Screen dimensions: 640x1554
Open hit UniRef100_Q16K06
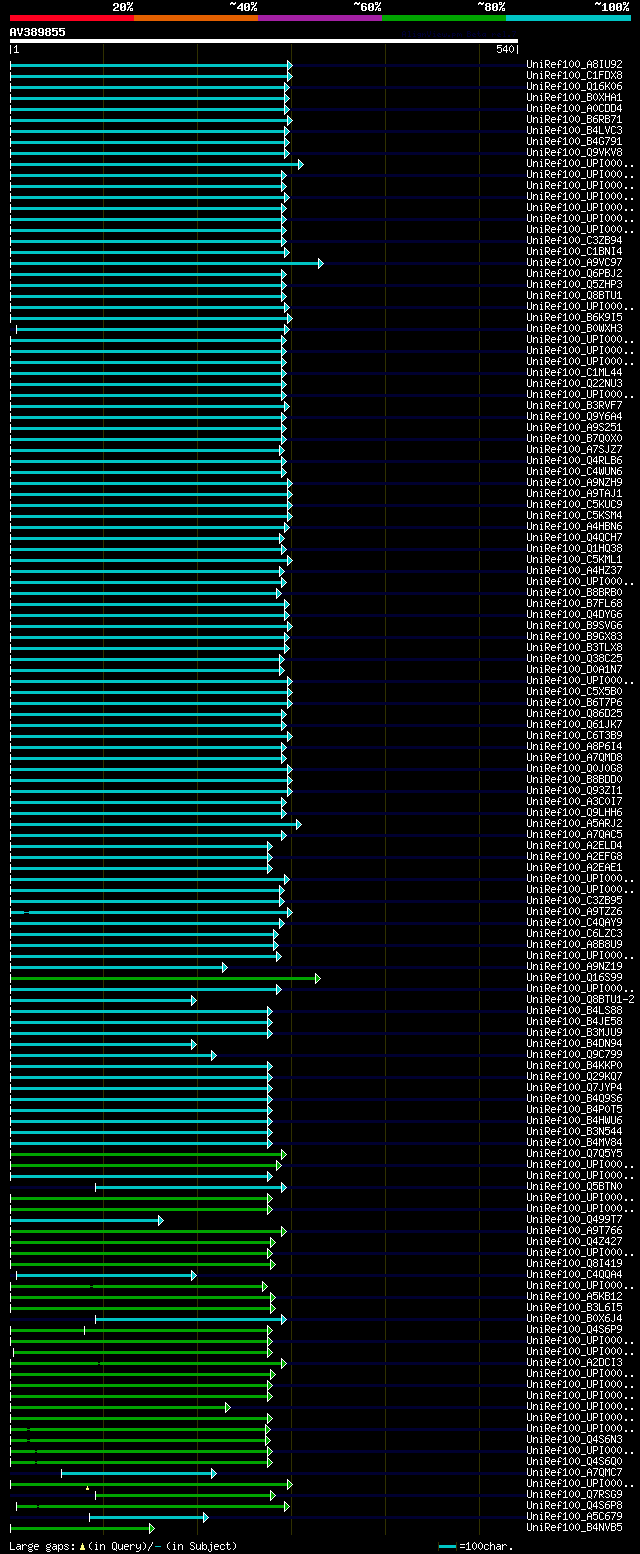[x=574, y=86]
